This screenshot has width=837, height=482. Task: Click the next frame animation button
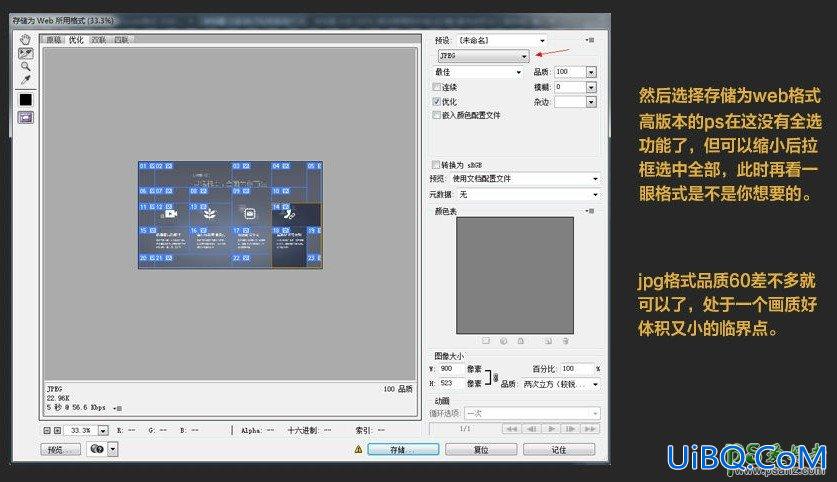(x=570, y=429)
